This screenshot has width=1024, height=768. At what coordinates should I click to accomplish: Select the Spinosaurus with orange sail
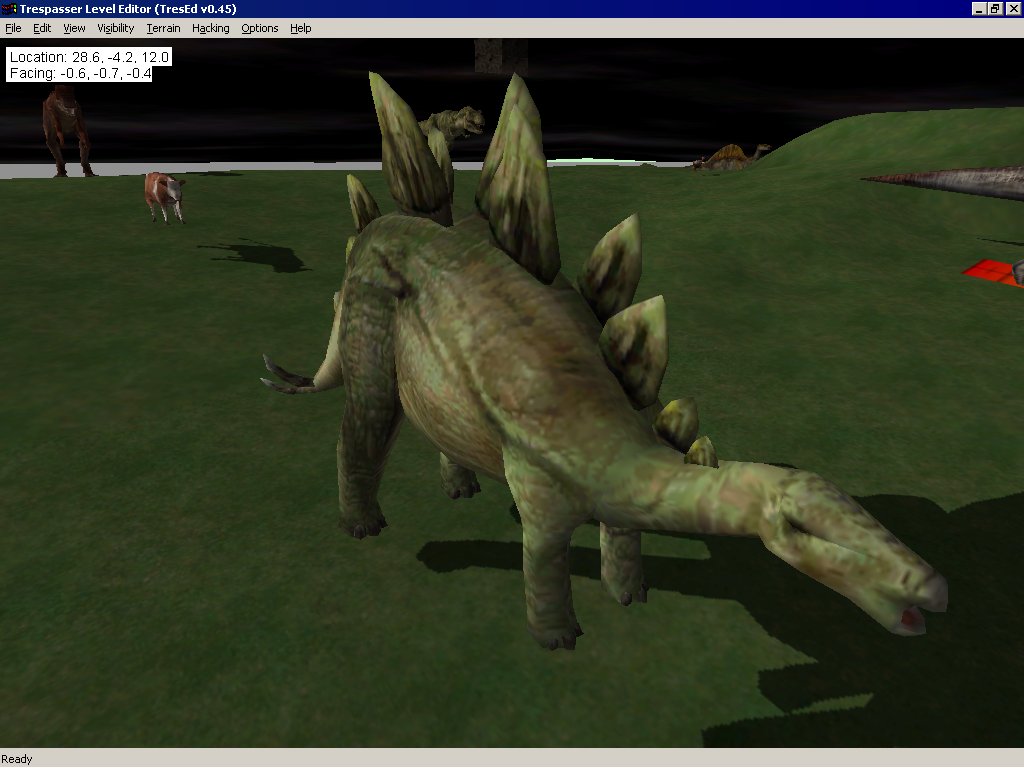click(x=731, y=157)
